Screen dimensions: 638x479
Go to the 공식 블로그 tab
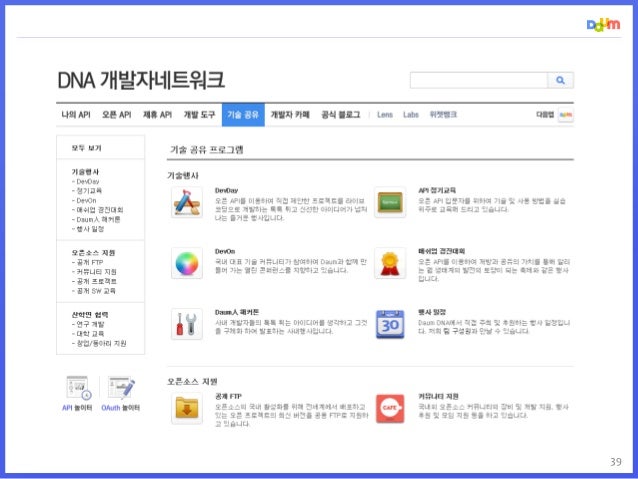click(x=341, y=115)
